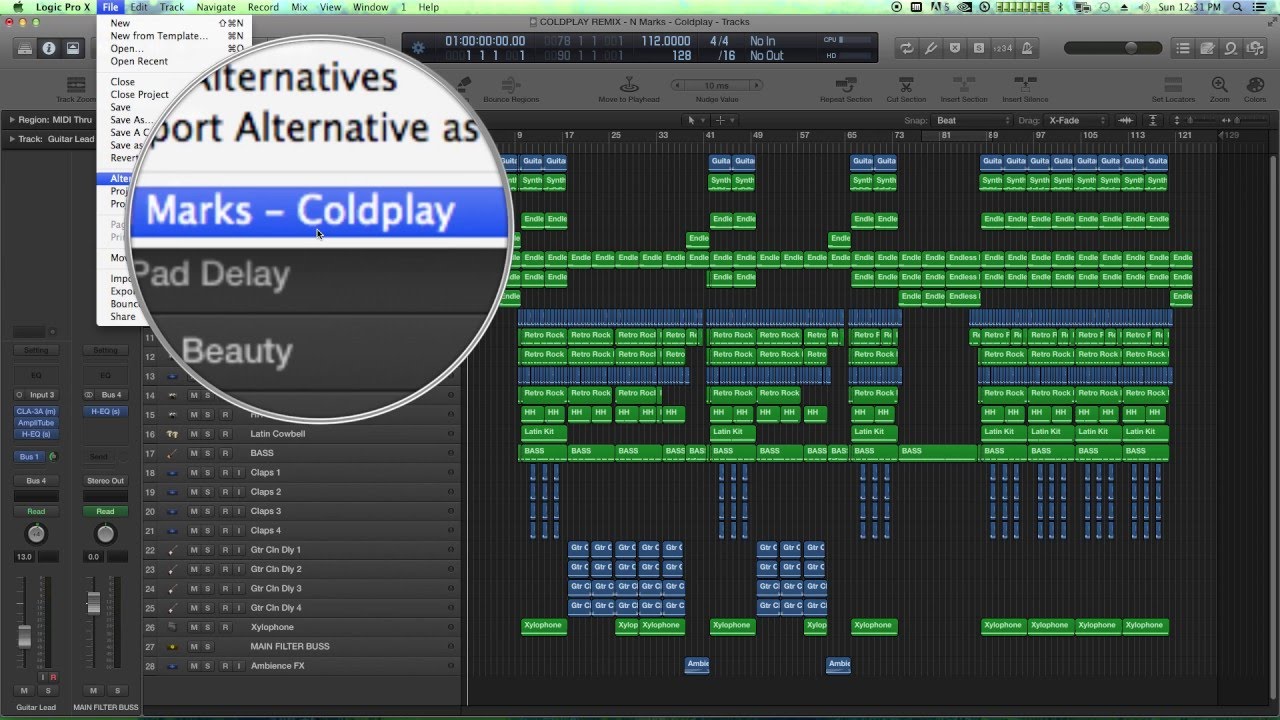Open the AmpliTube plug-in slot
The width and height of the screenshot is (1280, 720).
36,423
